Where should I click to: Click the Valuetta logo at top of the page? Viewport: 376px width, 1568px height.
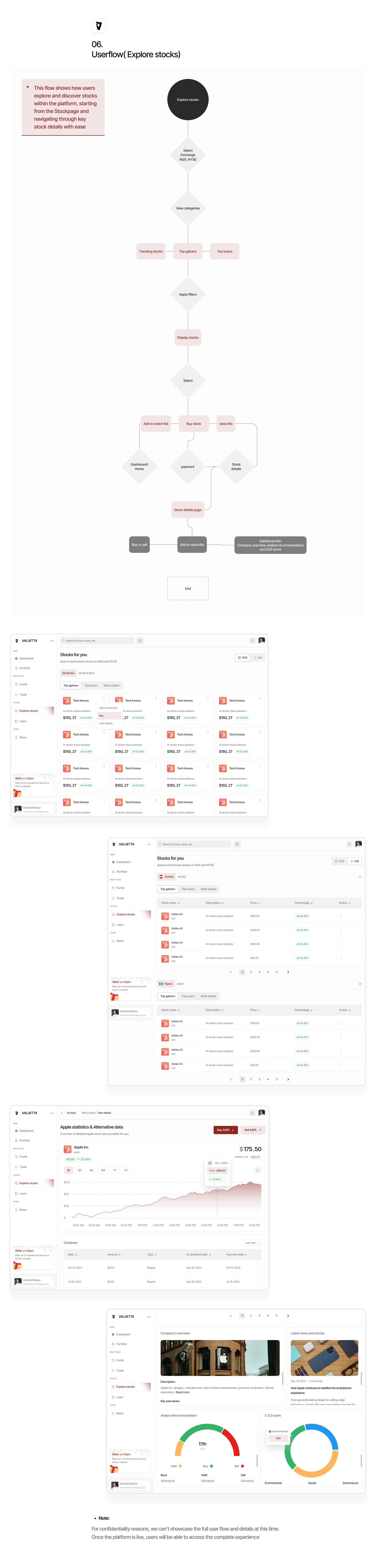point(99,26)
